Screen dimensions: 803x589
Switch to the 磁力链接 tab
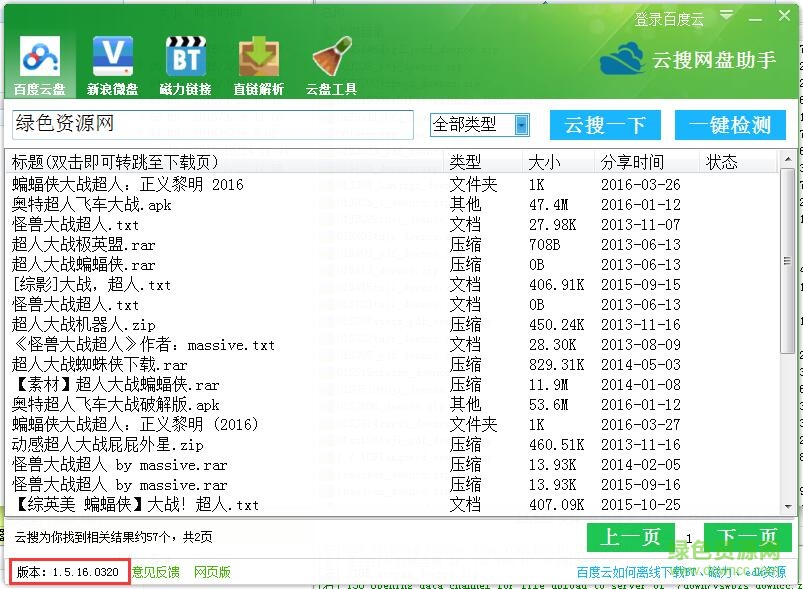click(184, 60)
